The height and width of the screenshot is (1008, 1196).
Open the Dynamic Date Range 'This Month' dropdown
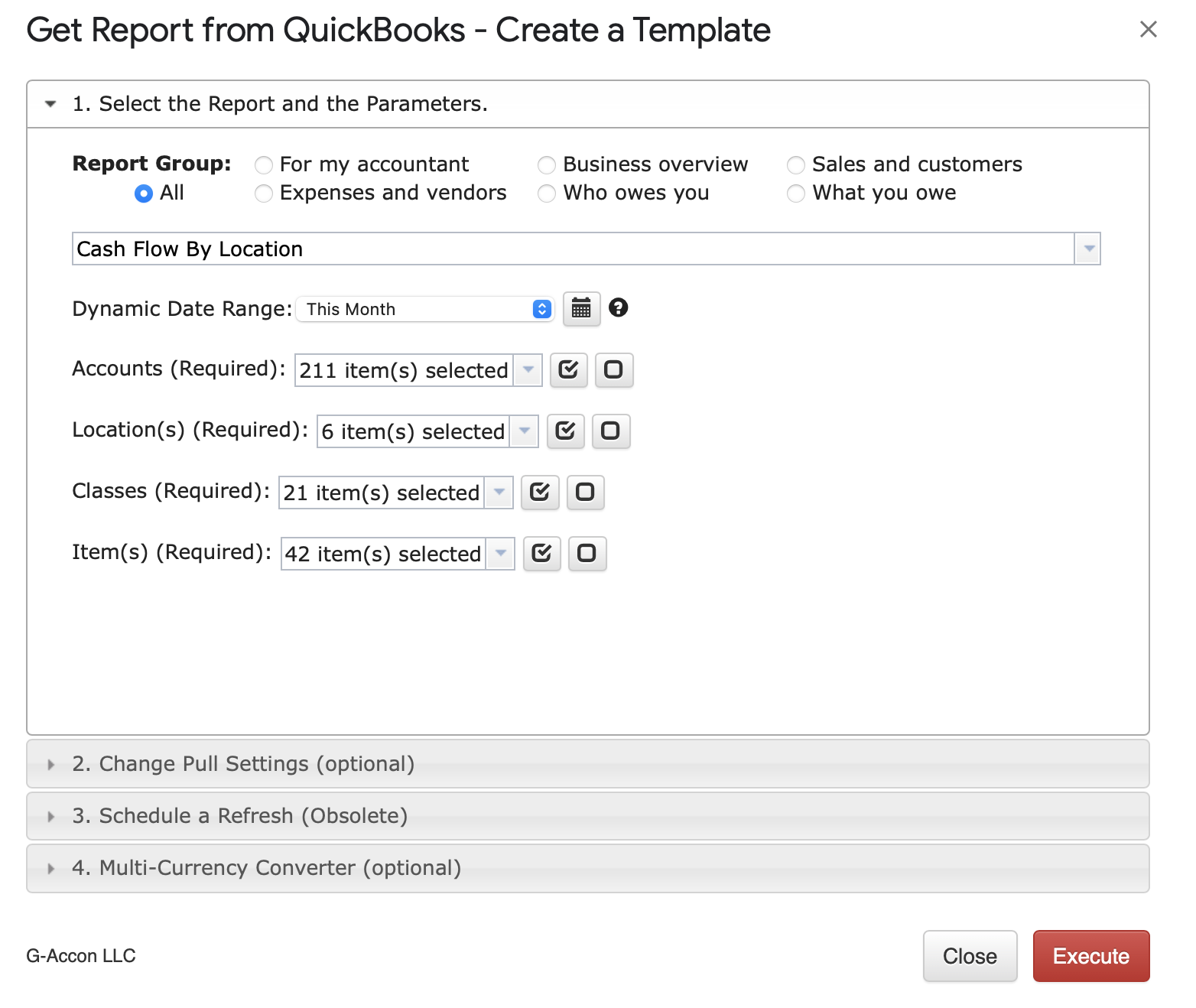[x=425, y=309]
